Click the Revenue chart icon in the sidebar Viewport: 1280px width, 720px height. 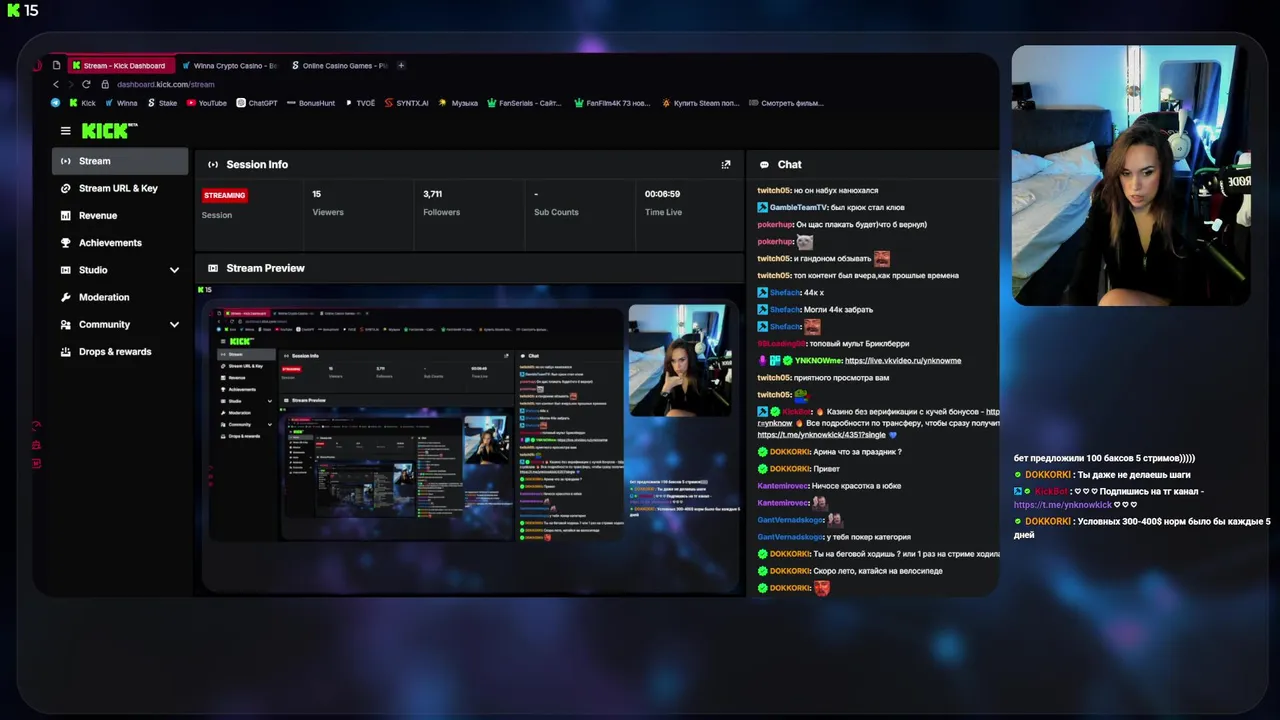point(66,215)
